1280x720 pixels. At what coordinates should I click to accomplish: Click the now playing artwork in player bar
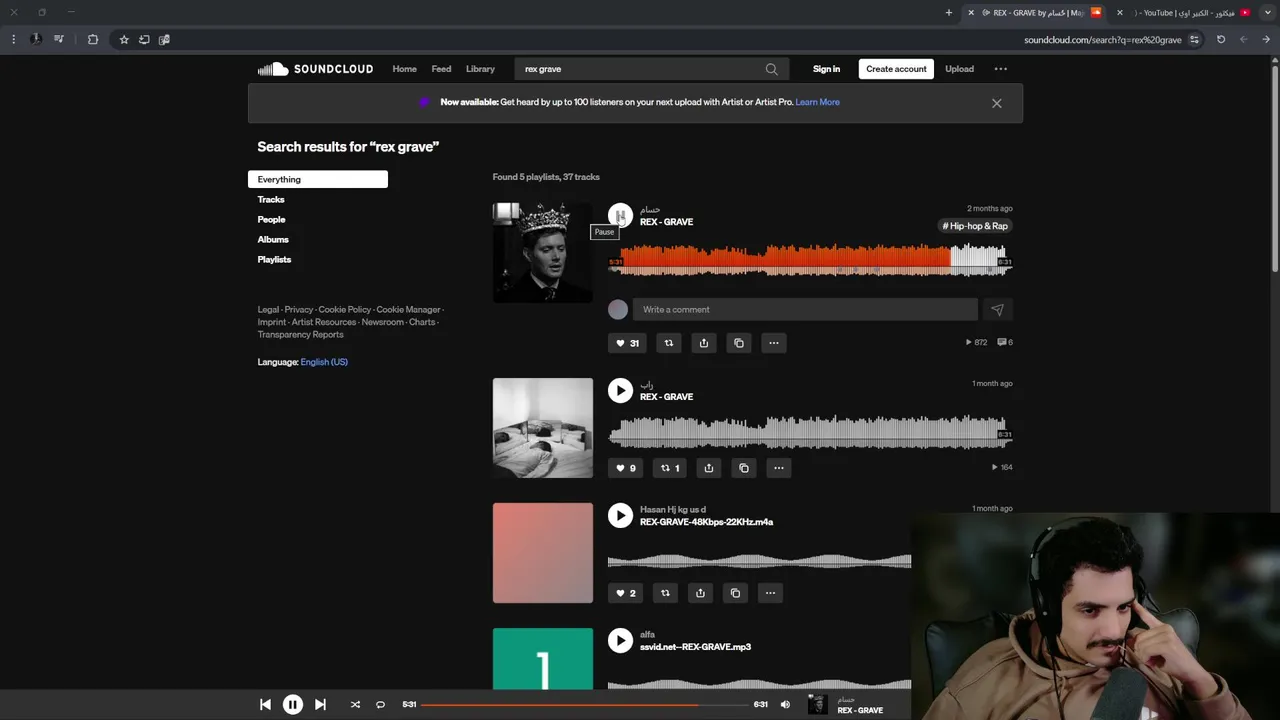pos(817,705)
